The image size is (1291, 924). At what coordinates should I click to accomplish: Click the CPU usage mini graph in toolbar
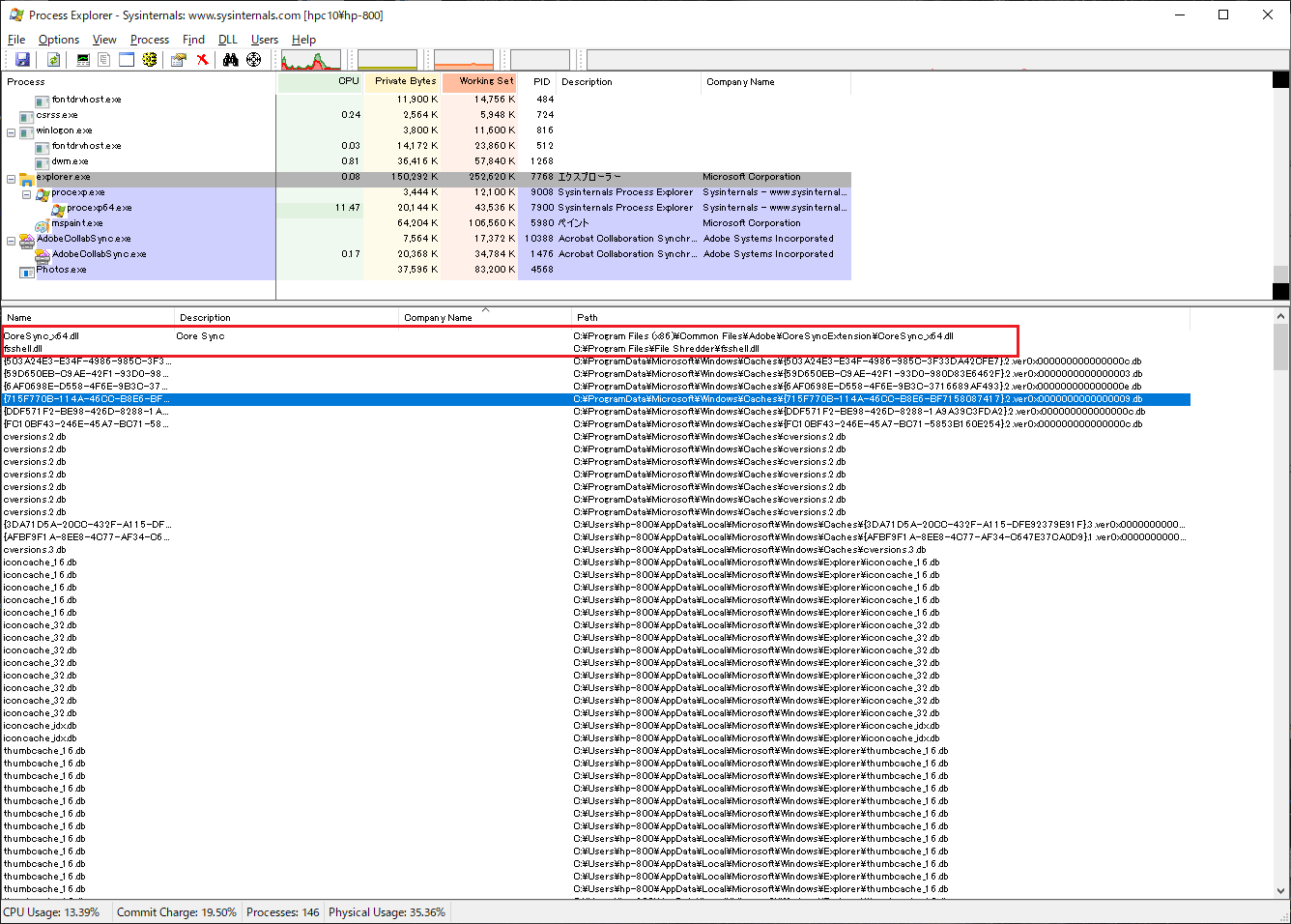point(311,60)
